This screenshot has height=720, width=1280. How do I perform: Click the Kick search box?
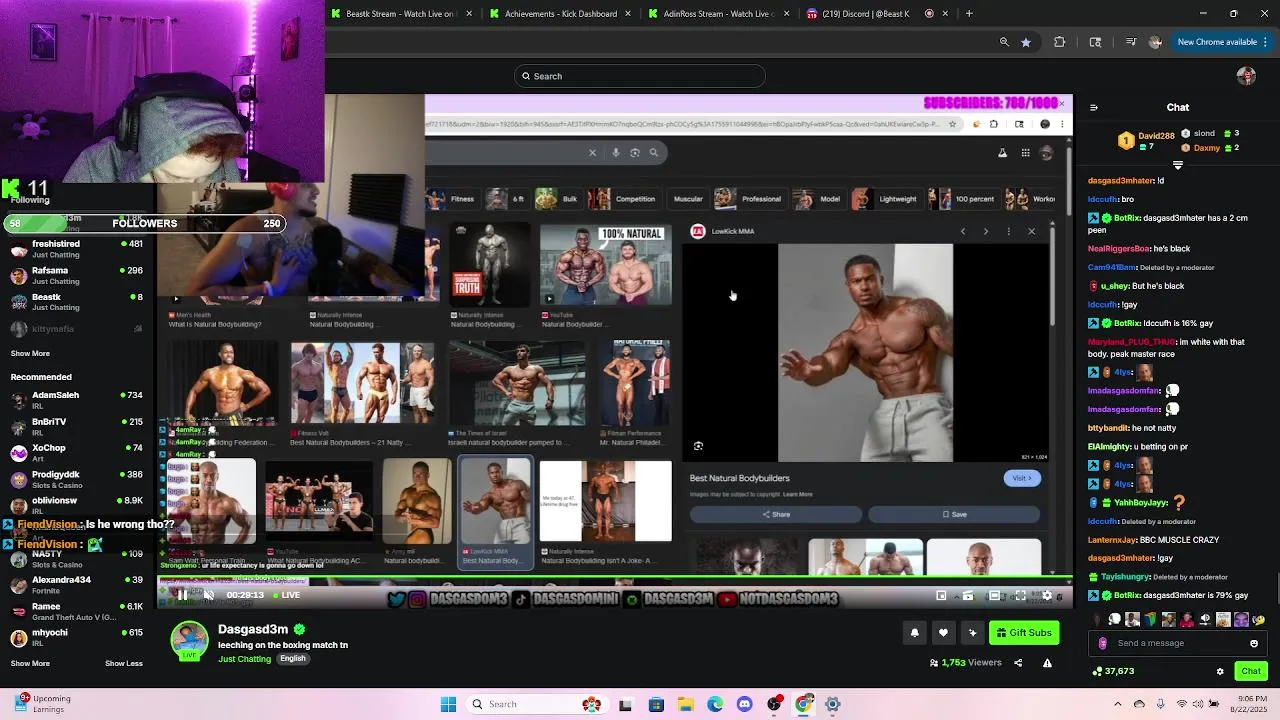click(640, 76)
